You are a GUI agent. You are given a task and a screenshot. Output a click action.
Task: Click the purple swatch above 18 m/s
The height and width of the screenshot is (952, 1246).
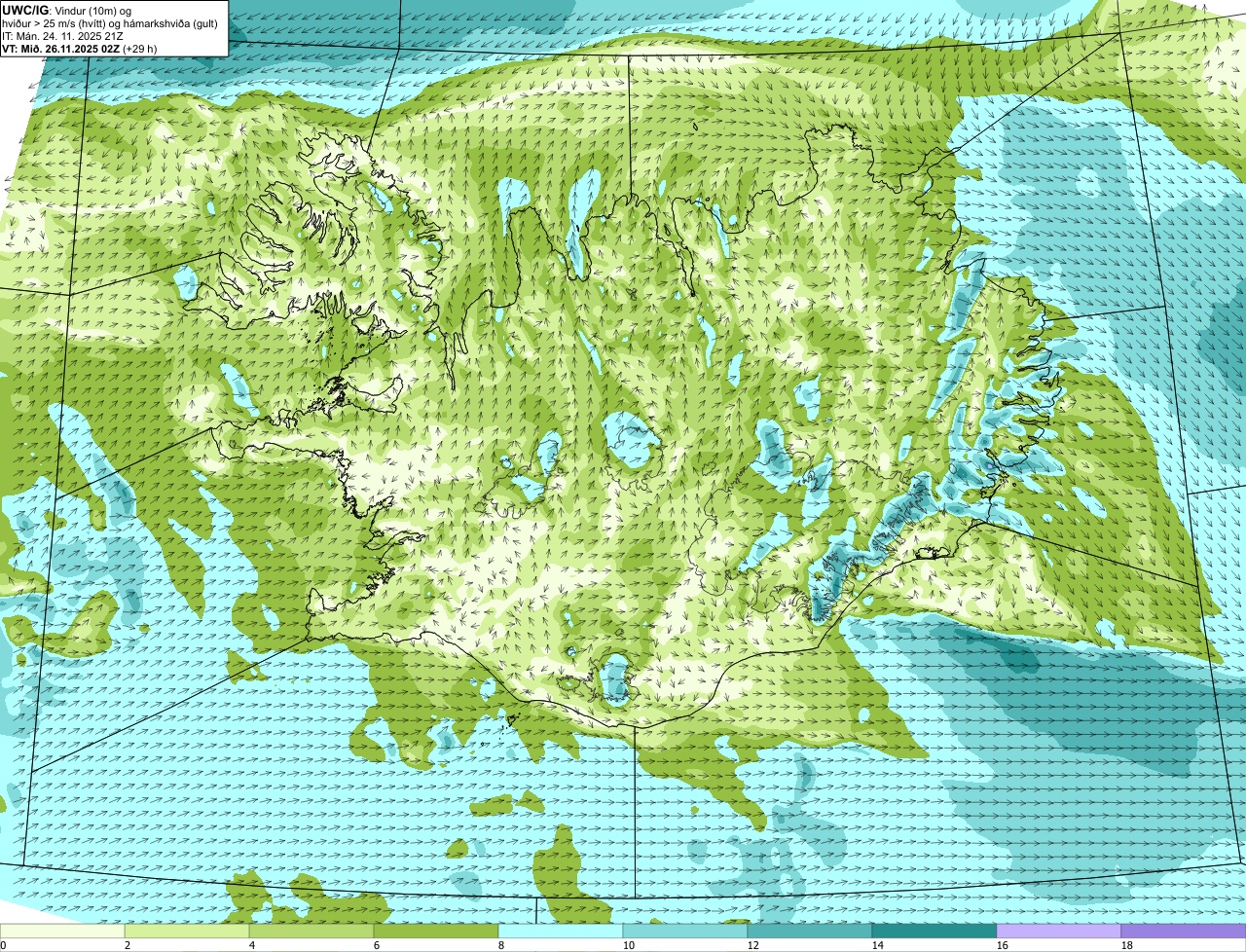click(x=1184, y=932)
